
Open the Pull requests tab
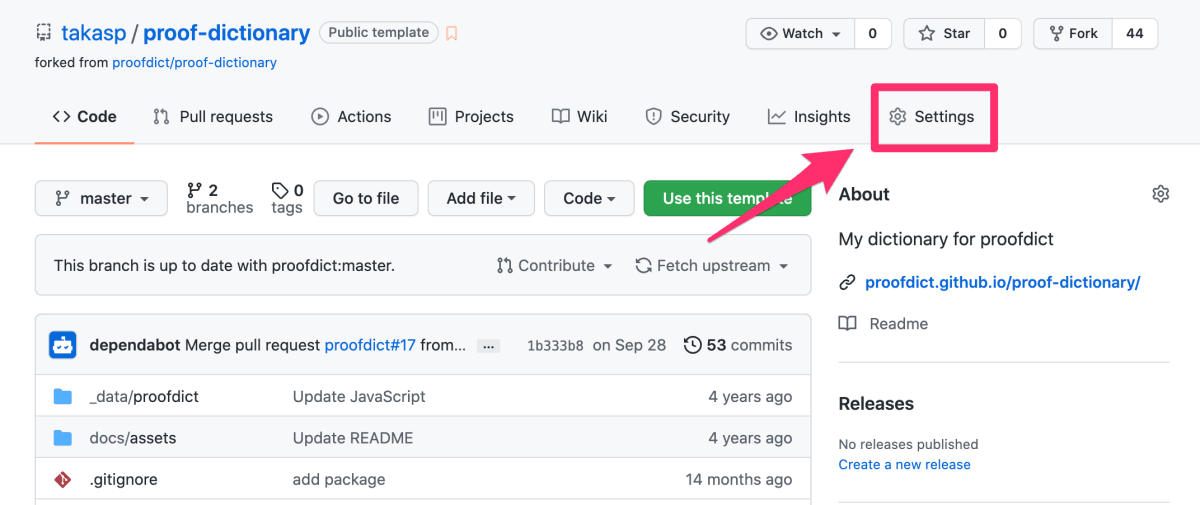(213, 117)
